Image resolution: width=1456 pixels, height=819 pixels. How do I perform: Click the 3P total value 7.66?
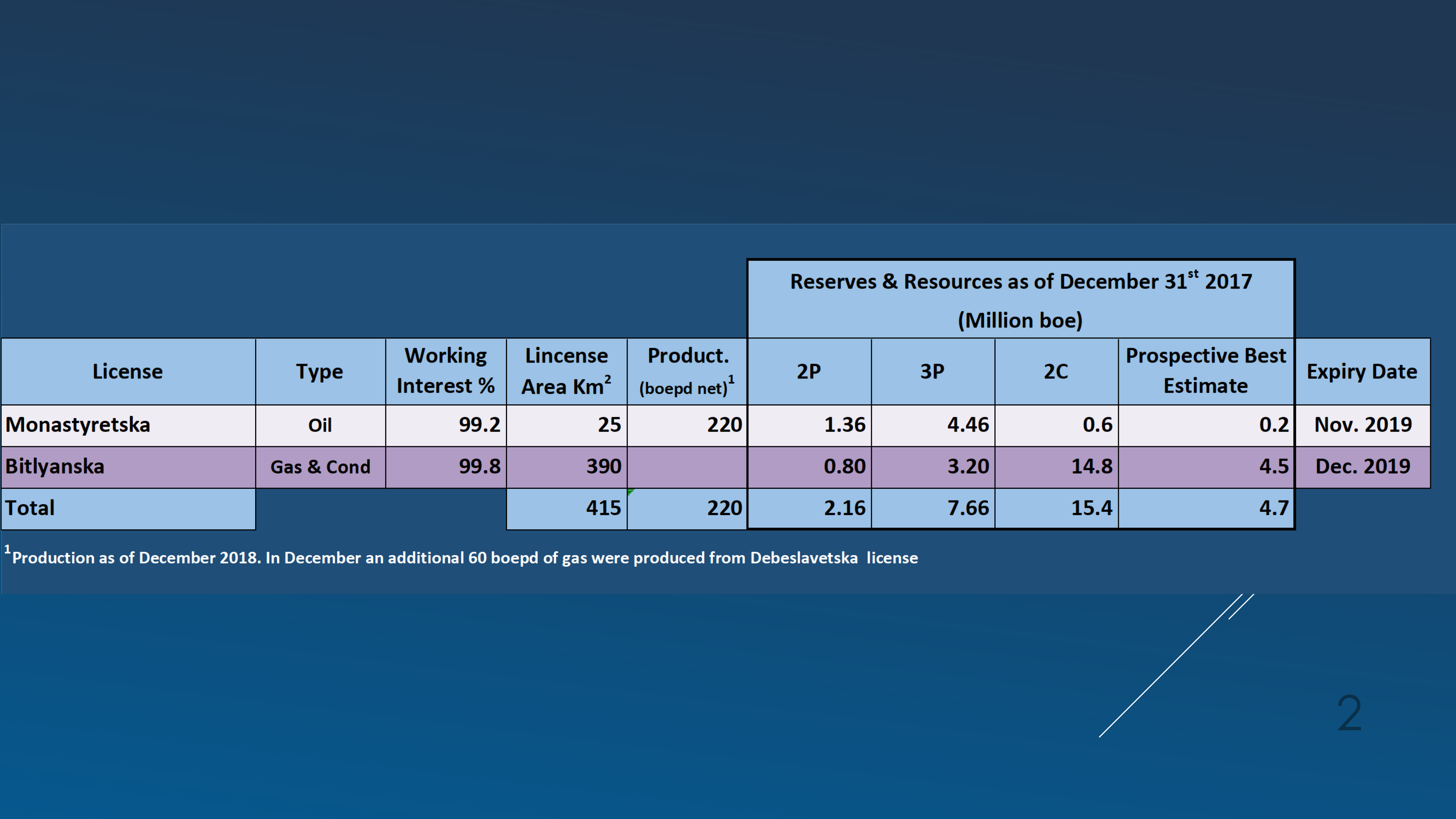tap(968, 507)
